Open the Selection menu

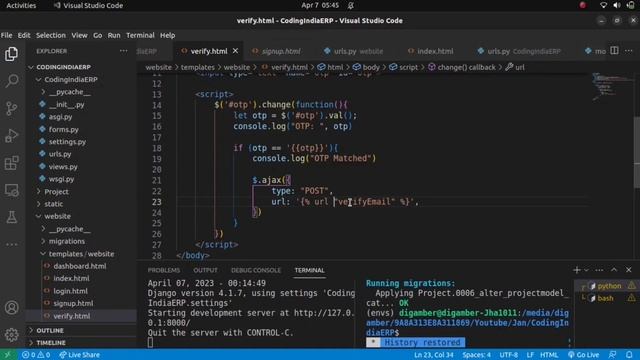pyautogui.click(x=51, y=35)
